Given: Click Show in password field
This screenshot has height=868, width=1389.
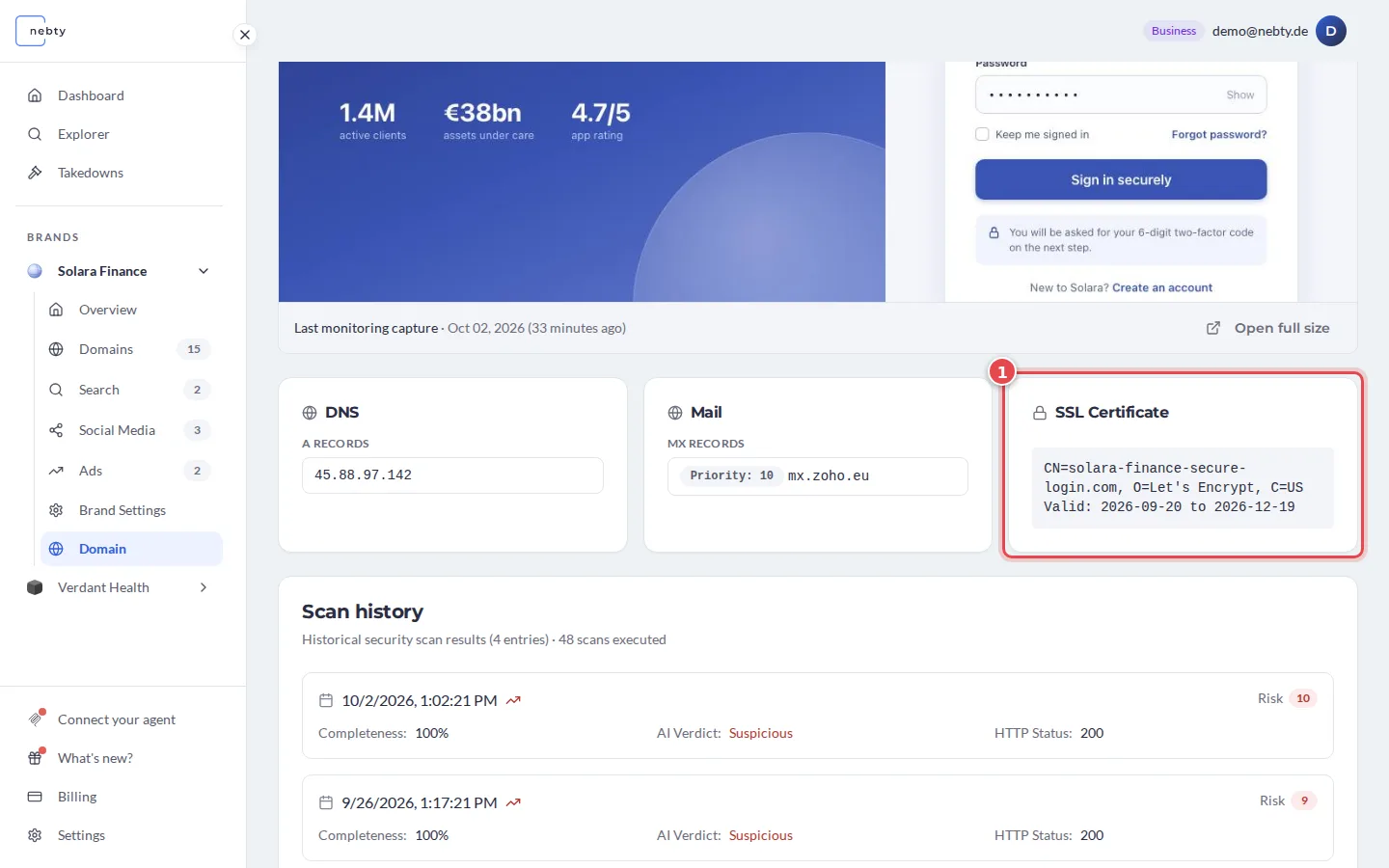Looking at the screenshot, I should click(1240, 95).
